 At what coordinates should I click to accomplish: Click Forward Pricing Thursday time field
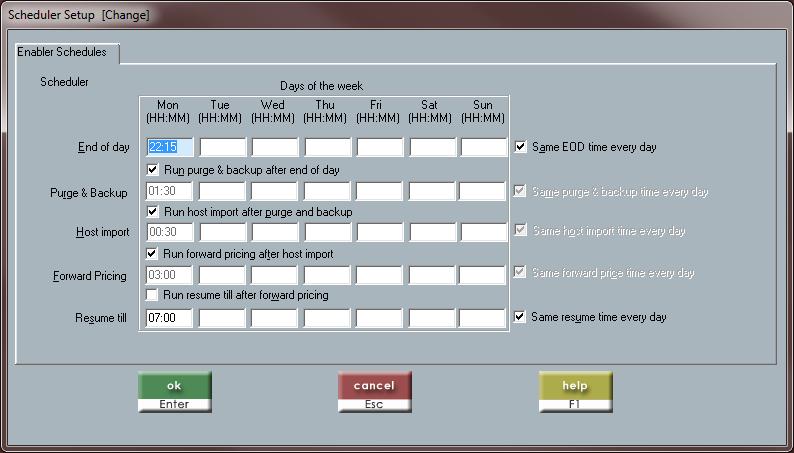327,275
